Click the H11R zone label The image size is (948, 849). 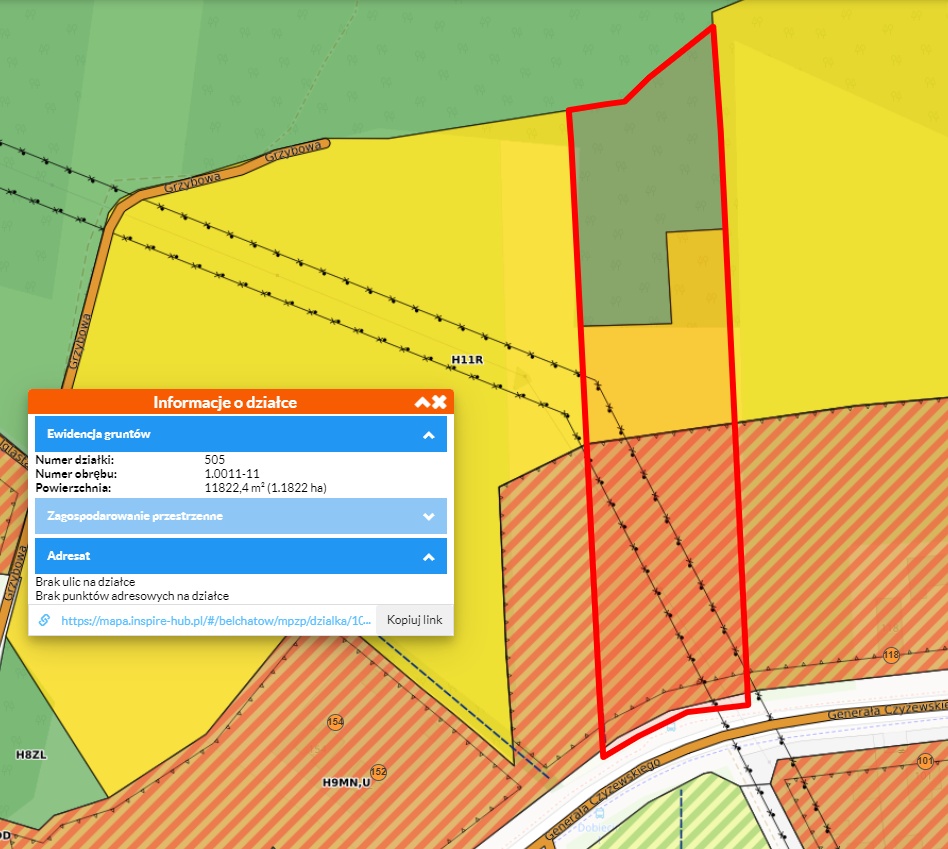click(467, 359)
